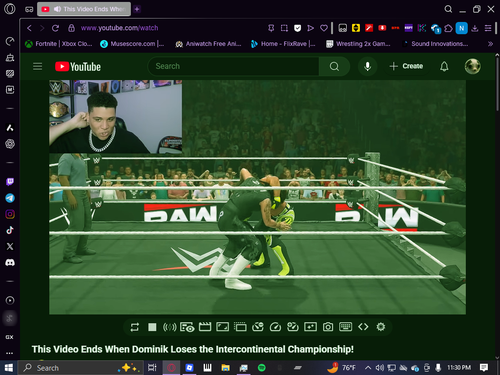Open the Wrestling 2x Gam... bookmark
500x375 pixels.
click(358, 44)
